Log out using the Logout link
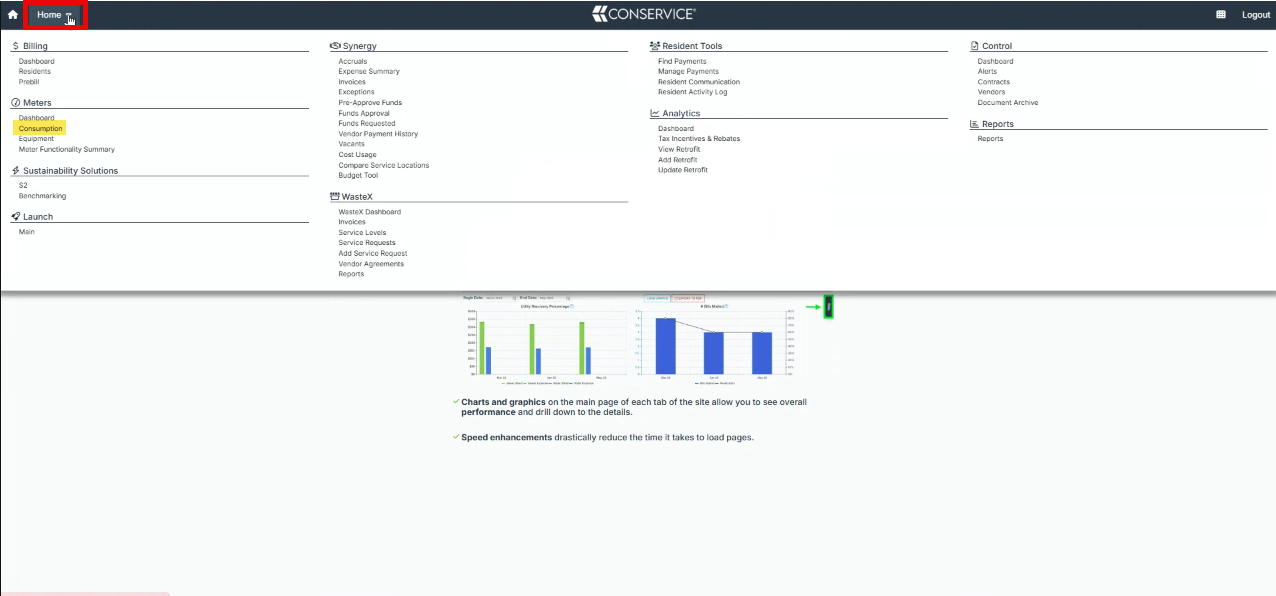This screenshot has width=1276, height=596. click(1256, 15)
